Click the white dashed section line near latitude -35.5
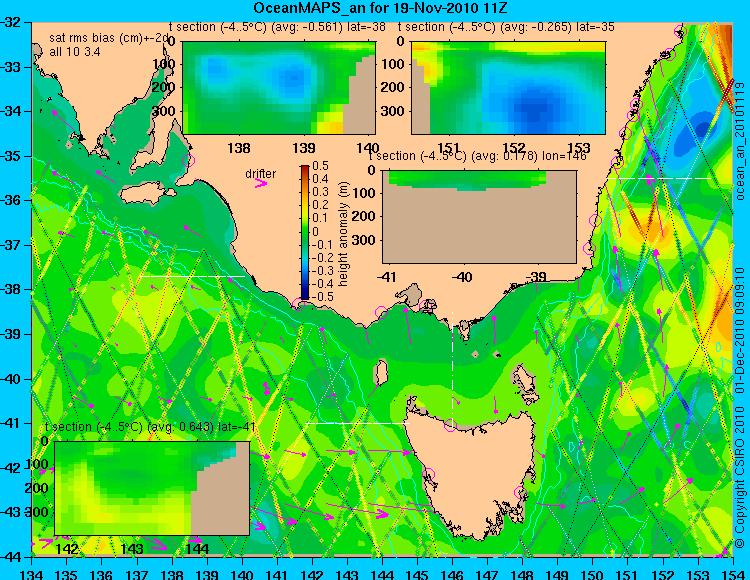The image size is (750, 580). point(660,178)
